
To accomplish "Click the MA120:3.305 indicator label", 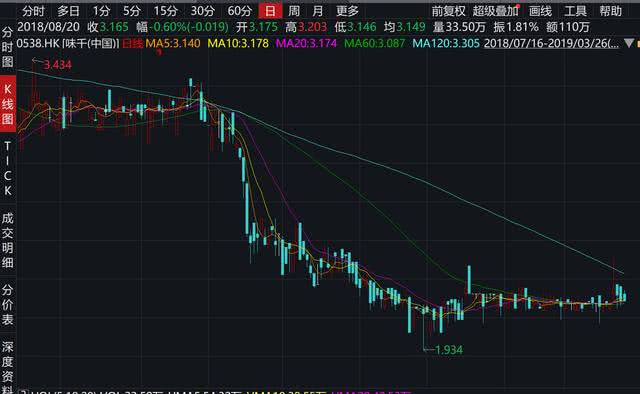I will [x=446, y=43].
